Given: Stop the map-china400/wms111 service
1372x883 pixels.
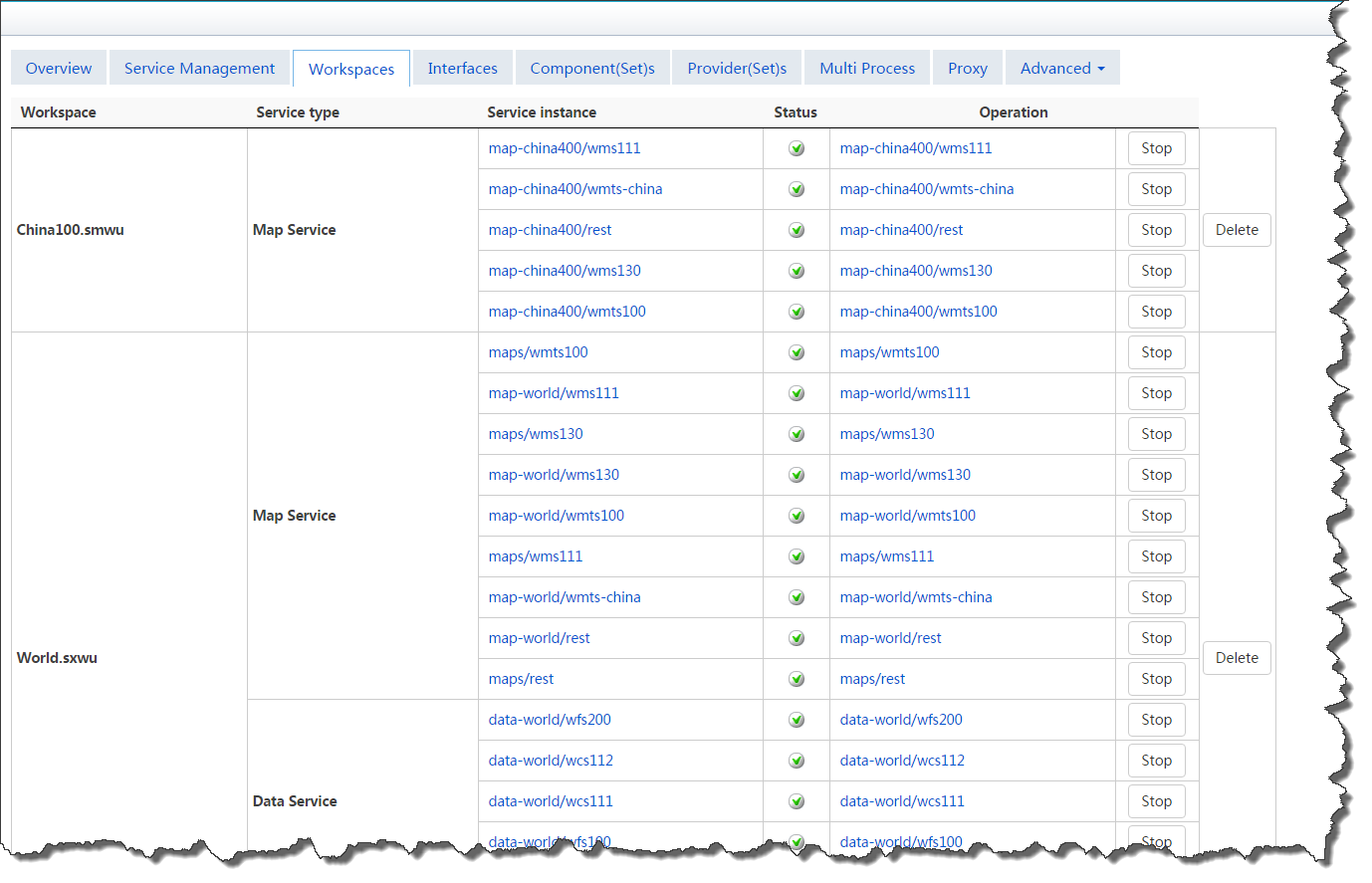Looking at the screenshot, I should (1156, 148).
